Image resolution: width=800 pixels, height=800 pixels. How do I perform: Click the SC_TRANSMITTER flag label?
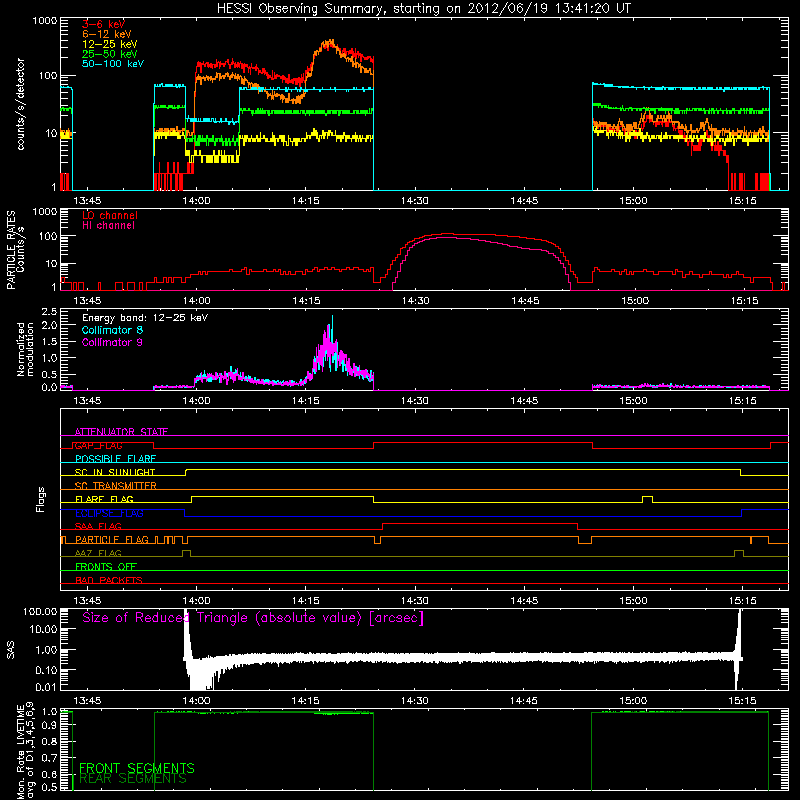(115, 486)
